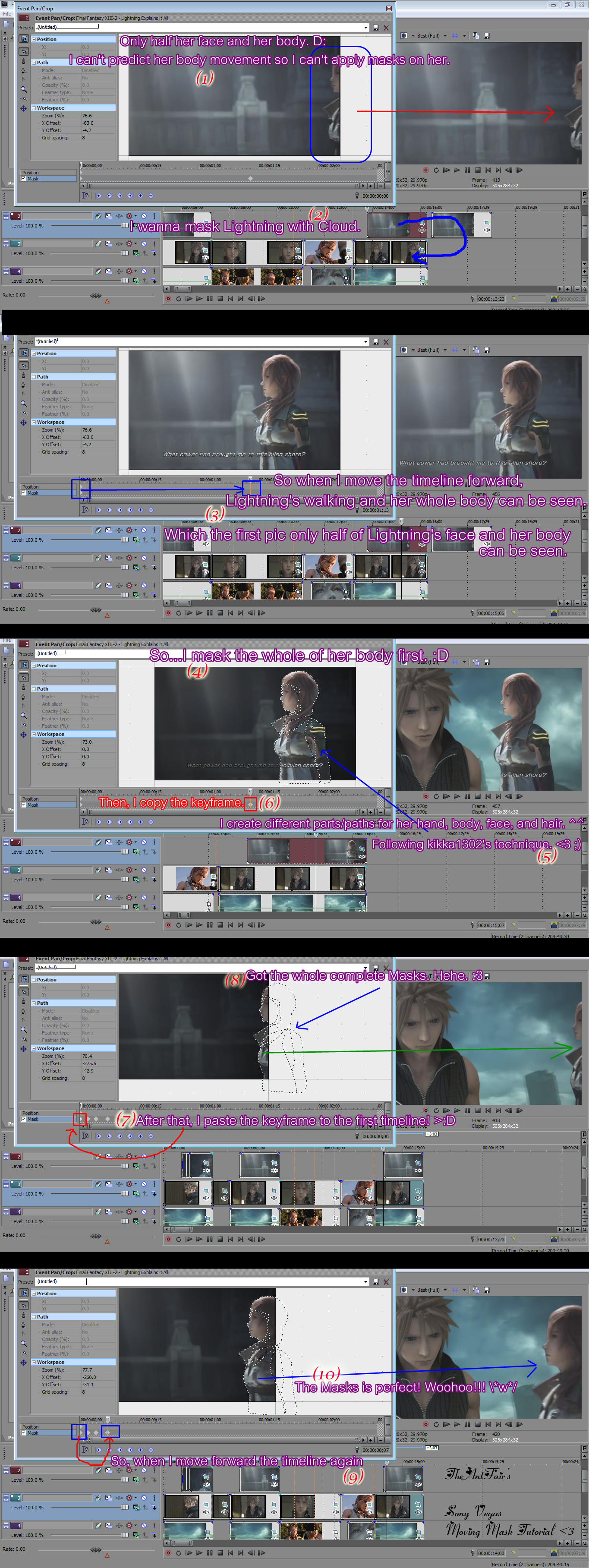Open Best (Full) quality dropdown in topmost preview
This screenshot has height=1568, width=589.
click(x=445, y=36)
